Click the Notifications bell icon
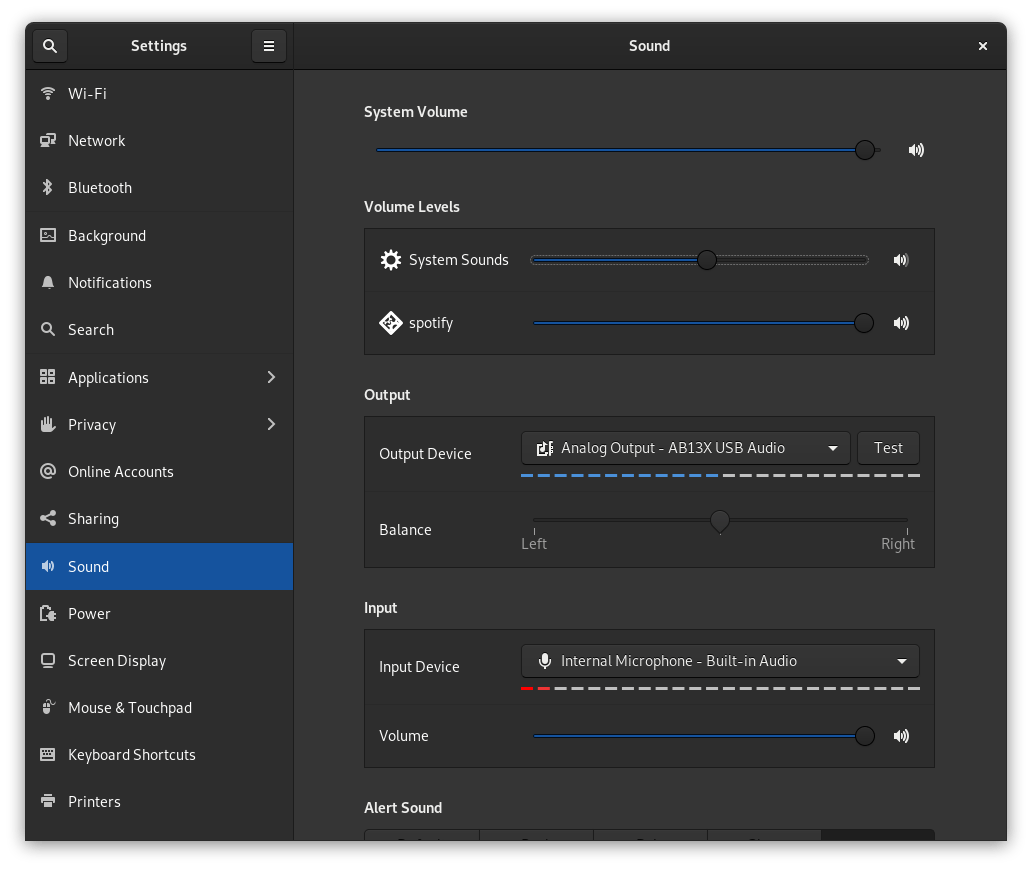The height and width of the screenshot is (869, 1032). (47, 283)
